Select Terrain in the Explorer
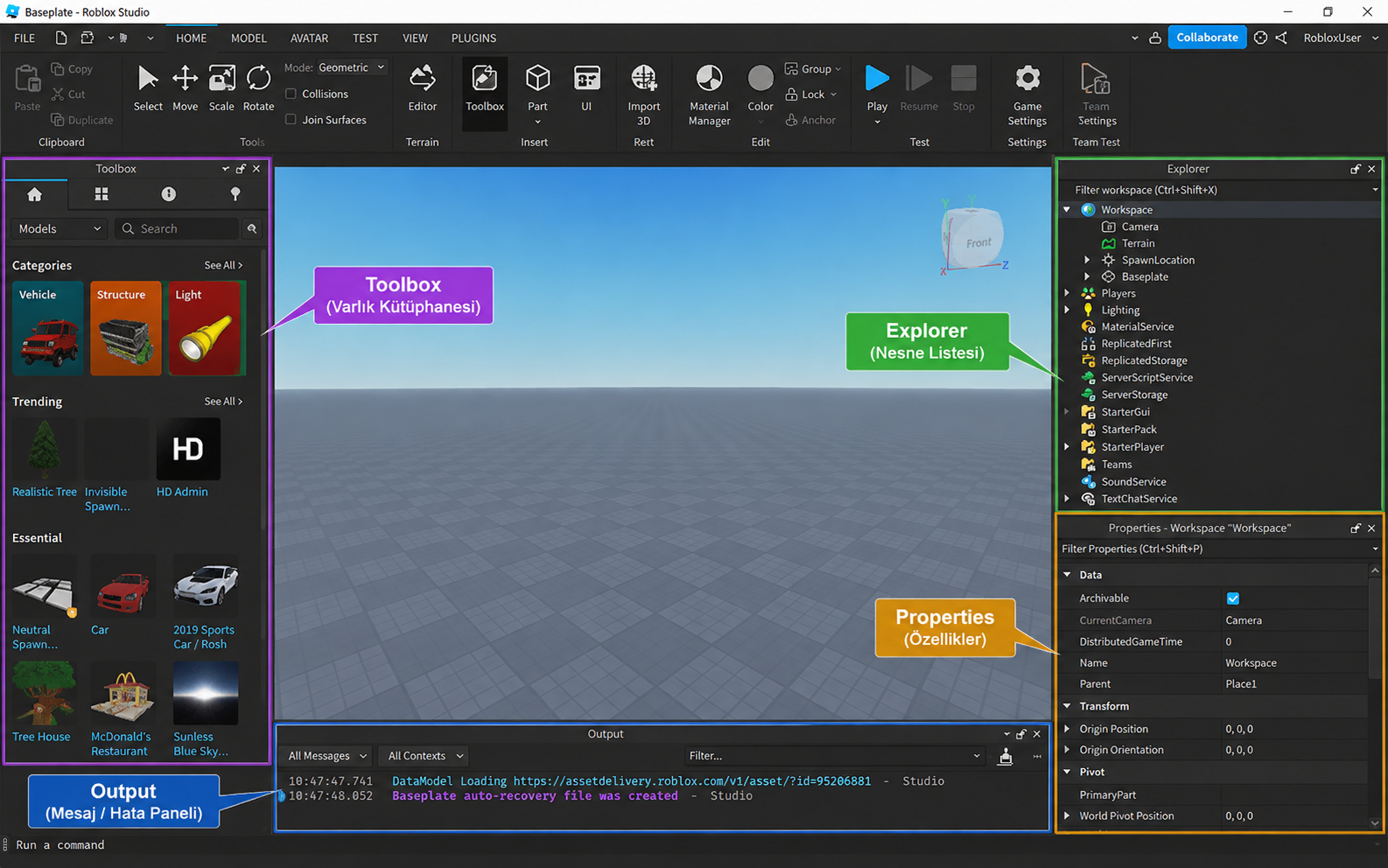 pos(1138,243)
